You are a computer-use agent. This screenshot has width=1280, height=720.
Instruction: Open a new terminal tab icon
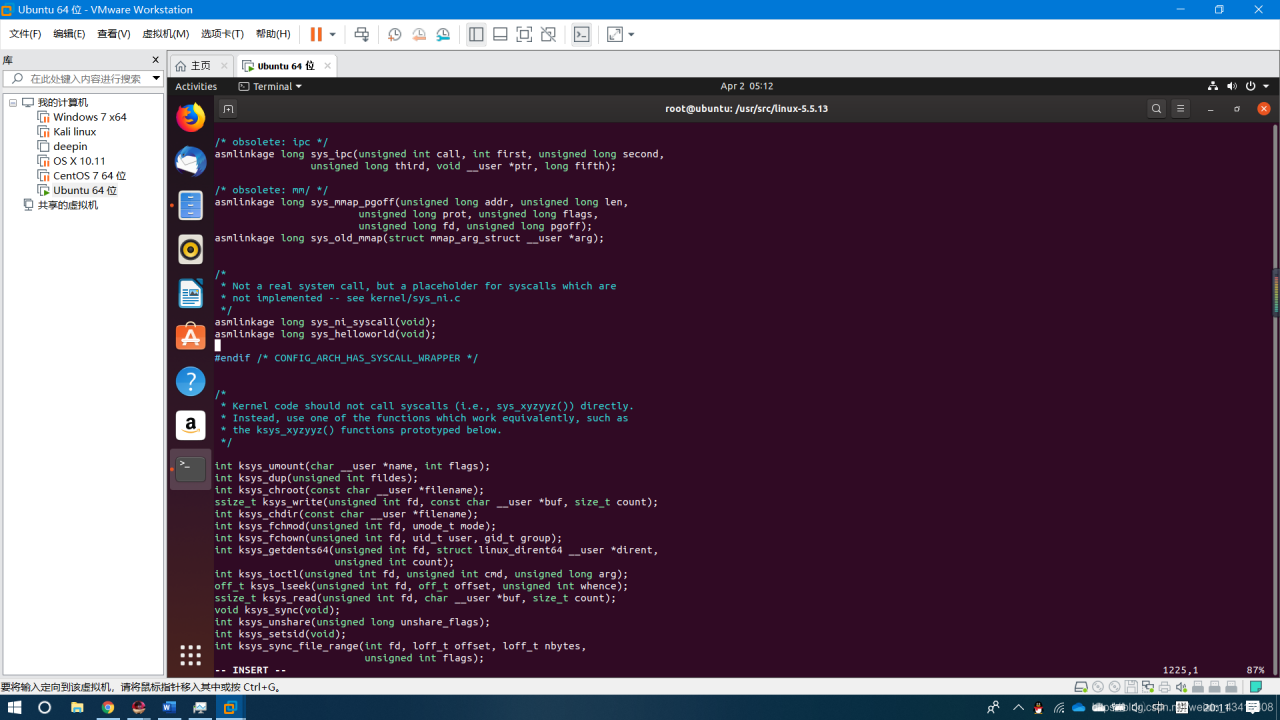228,109
